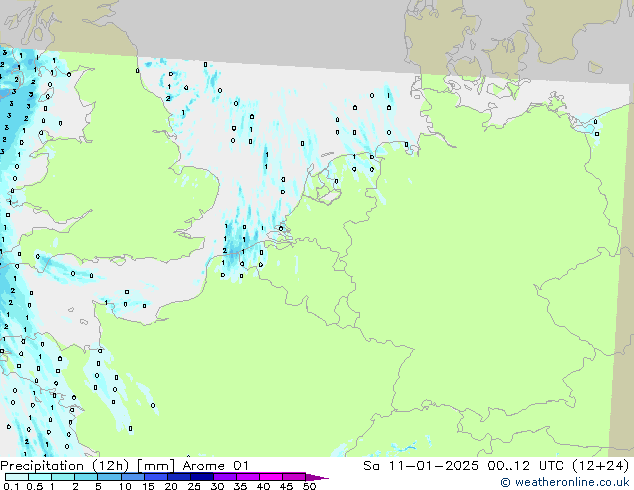Image resolution: width=634 pixels, height=490 pixels.
Task: Select the legend swatch between 40 and 45
Action: click(x=271, y=477)
